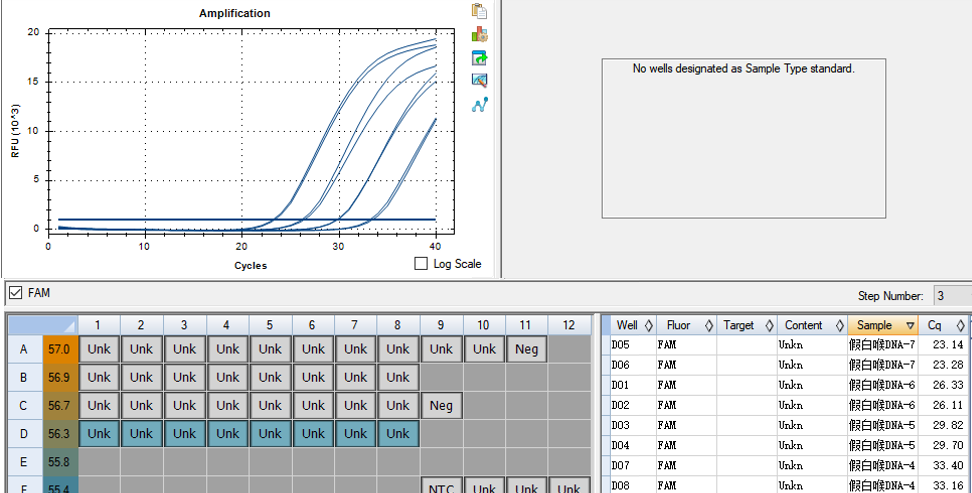
Task: Enable the Log Scale checkbox
Action: point(421,264)
